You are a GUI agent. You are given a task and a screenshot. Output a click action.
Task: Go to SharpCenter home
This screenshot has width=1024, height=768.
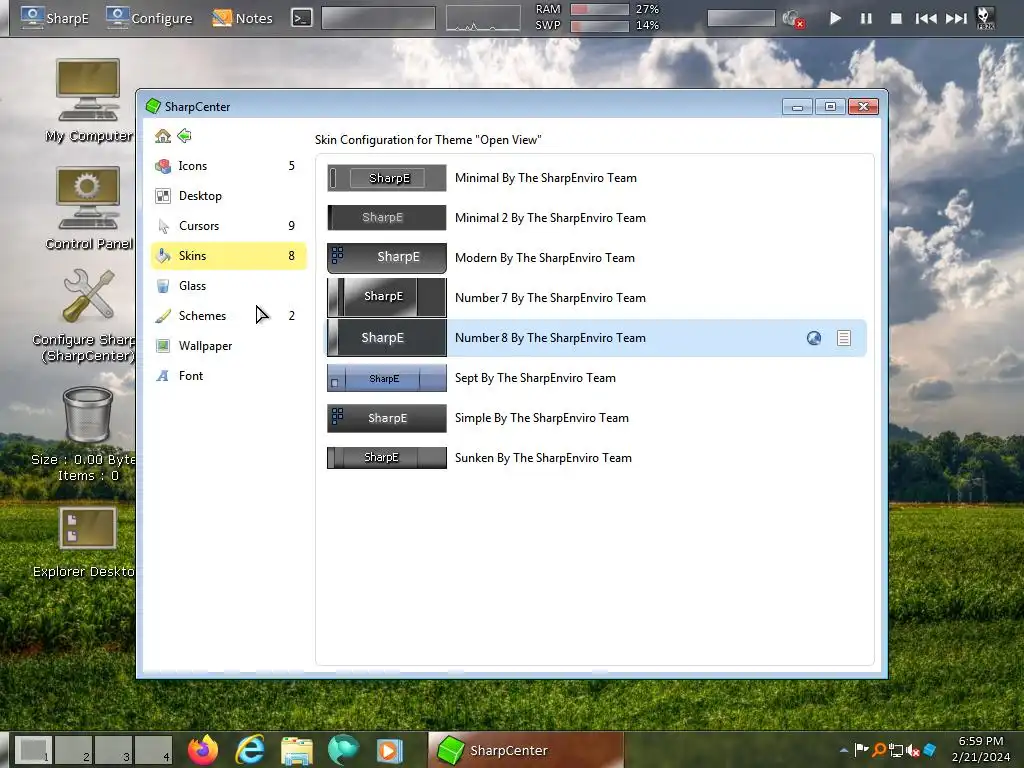pyautogui.click(x=163, y=136)
